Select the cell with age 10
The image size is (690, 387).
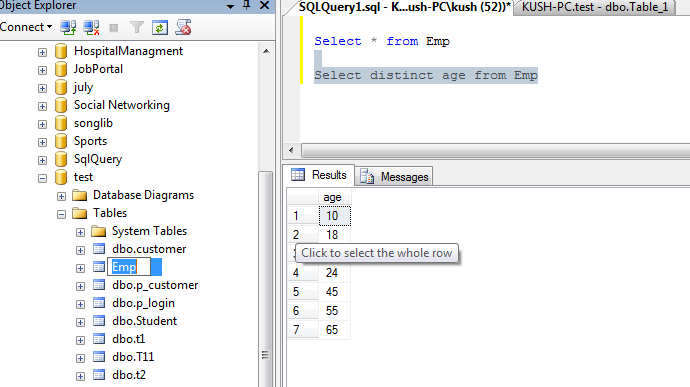(x=334, y=216)
